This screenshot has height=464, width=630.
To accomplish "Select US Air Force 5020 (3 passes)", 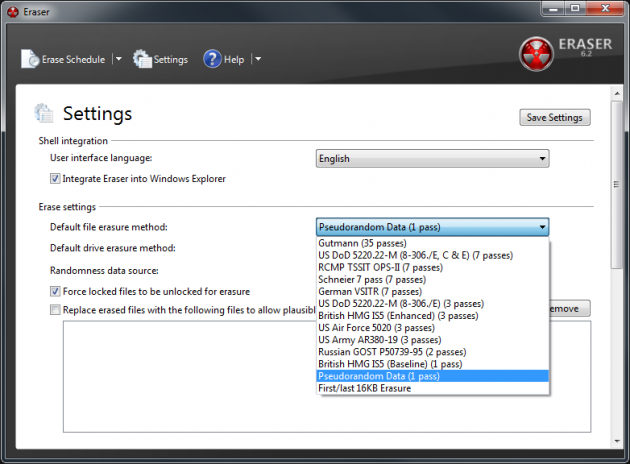I will 433,327.
